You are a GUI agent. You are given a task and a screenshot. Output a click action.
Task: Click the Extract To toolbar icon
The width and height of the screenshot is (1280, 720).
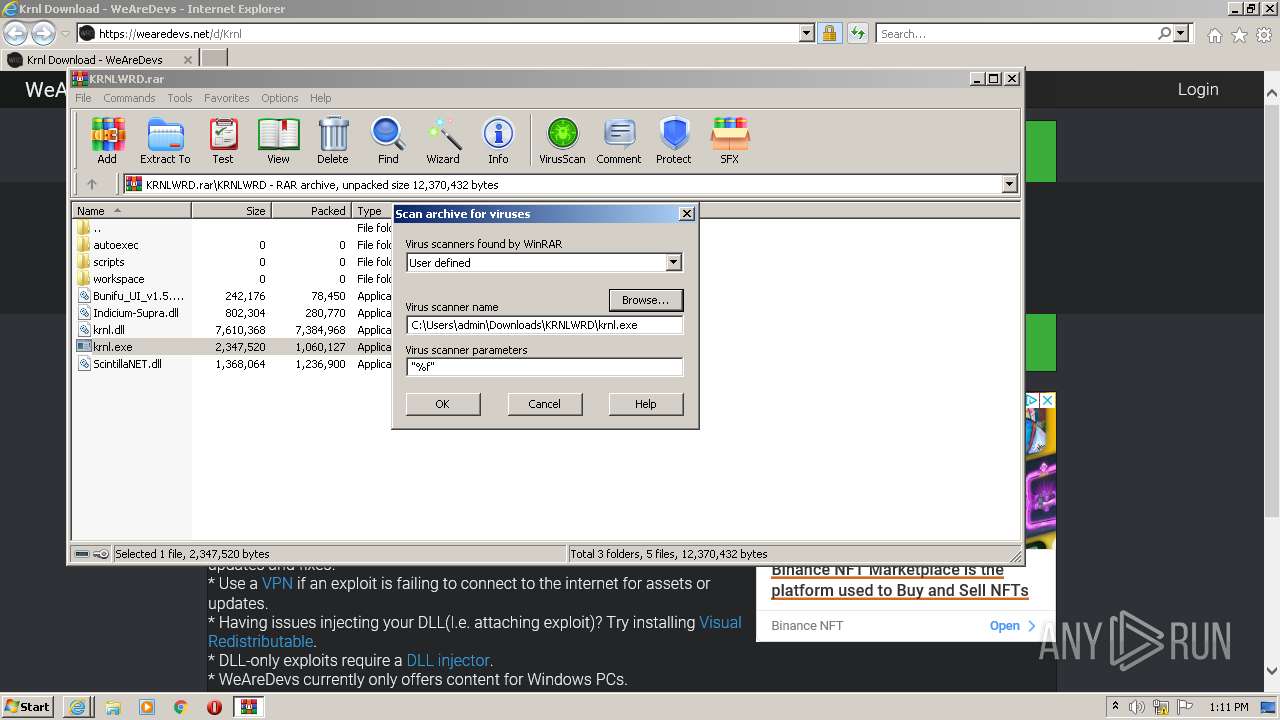click(165, 140)
